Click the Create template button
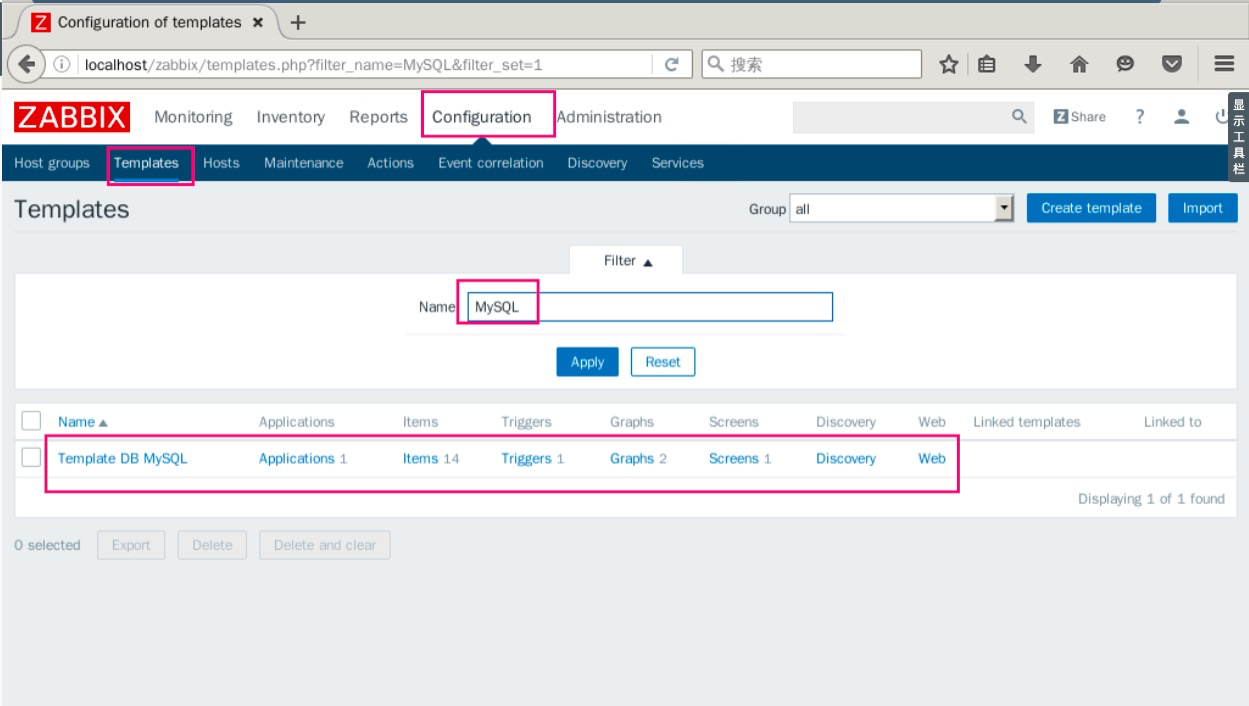Image resolution: width=1249 pixels, height=706 pixels. coord(1091,208)
